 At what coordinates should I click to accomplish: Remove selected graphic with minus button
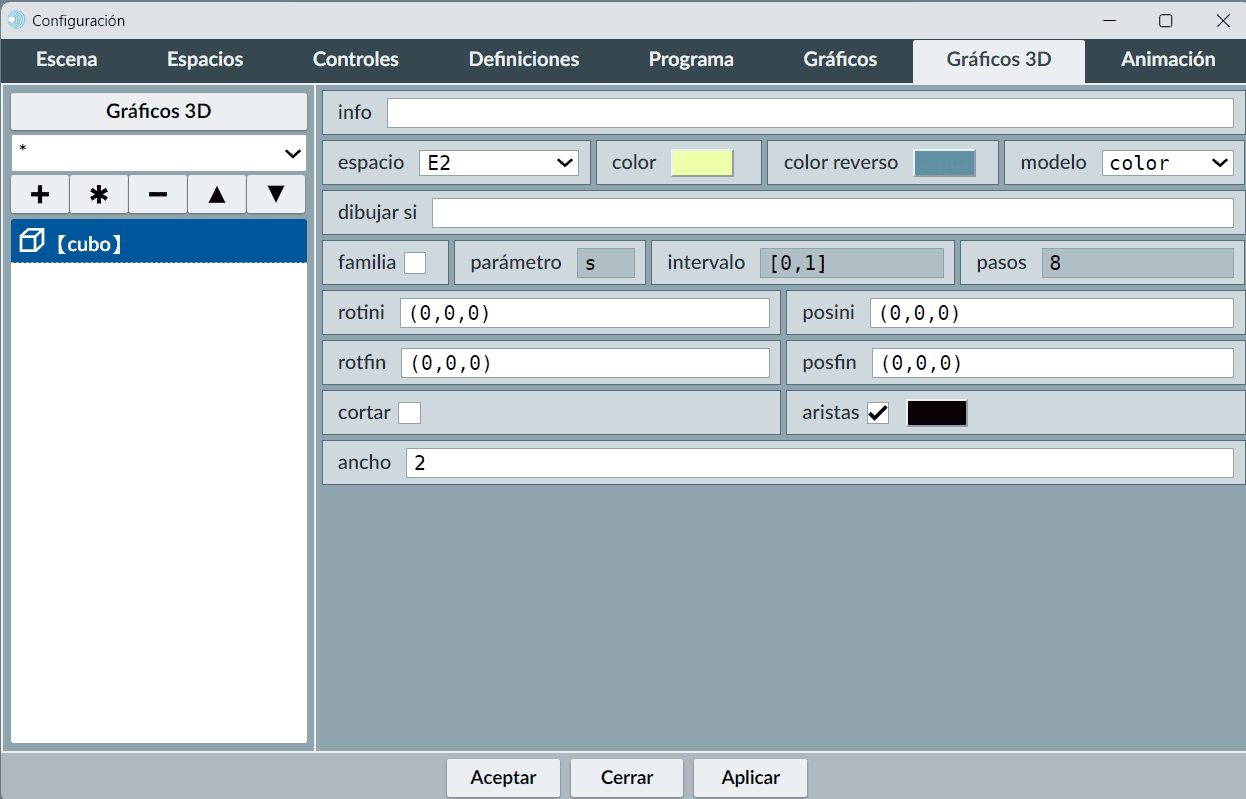click(x=158, y=194)
